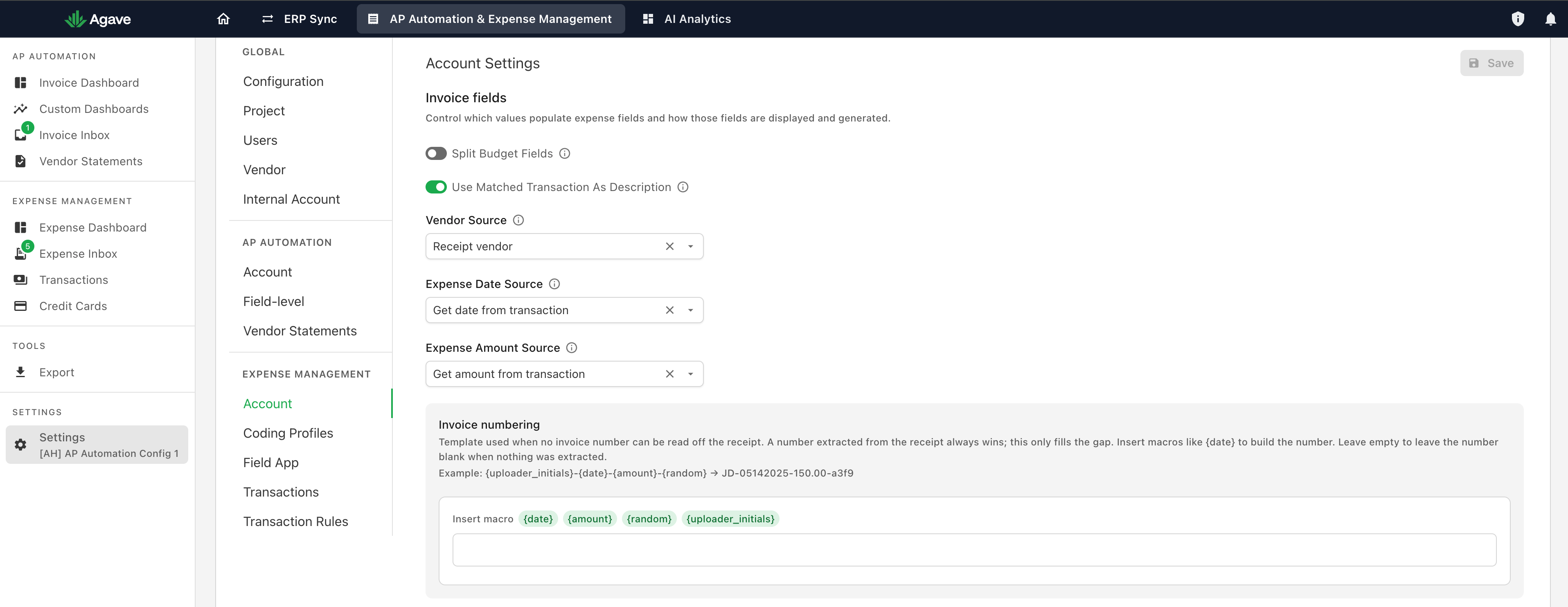Image resolution: width=1568 pixels, height=607 pixels.
Task: Insert the {amount} macro
Action: tap(590, 519)
